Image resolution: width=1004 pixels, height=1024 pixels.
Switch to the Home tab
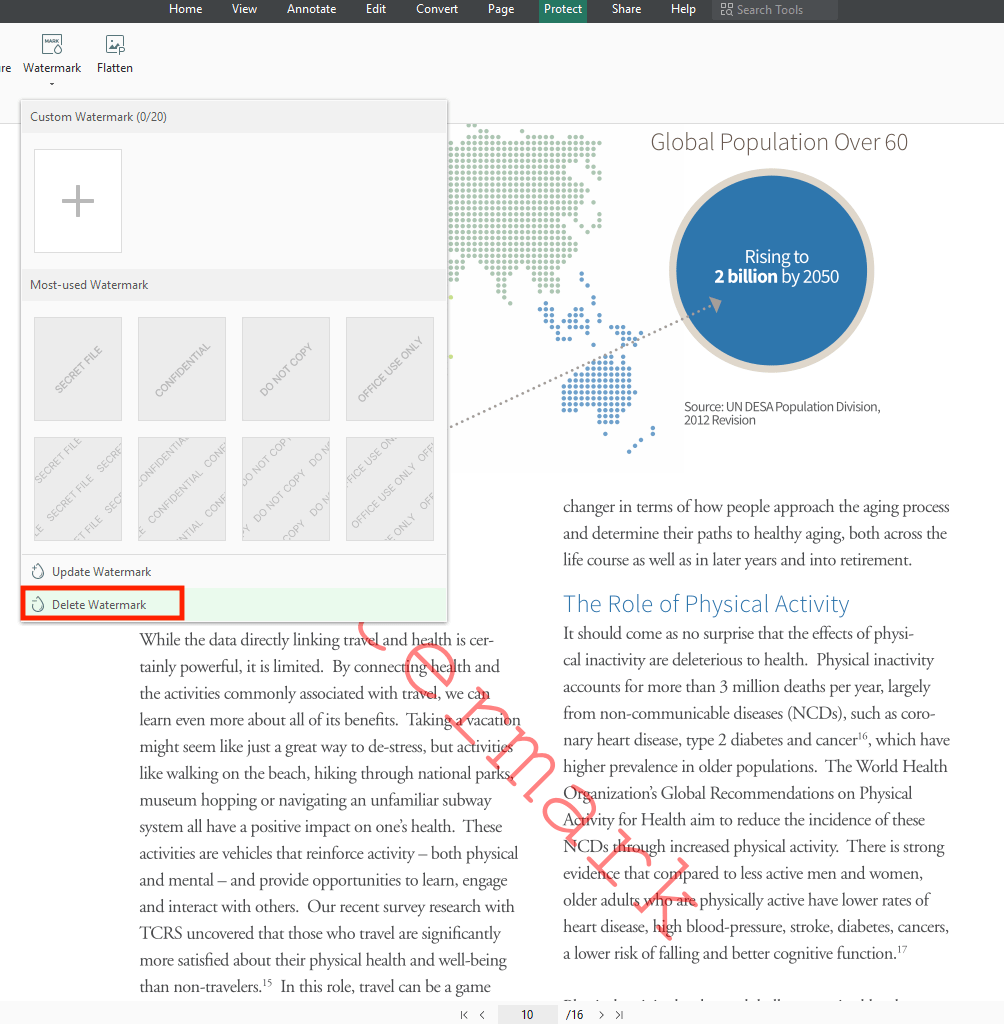185,10
